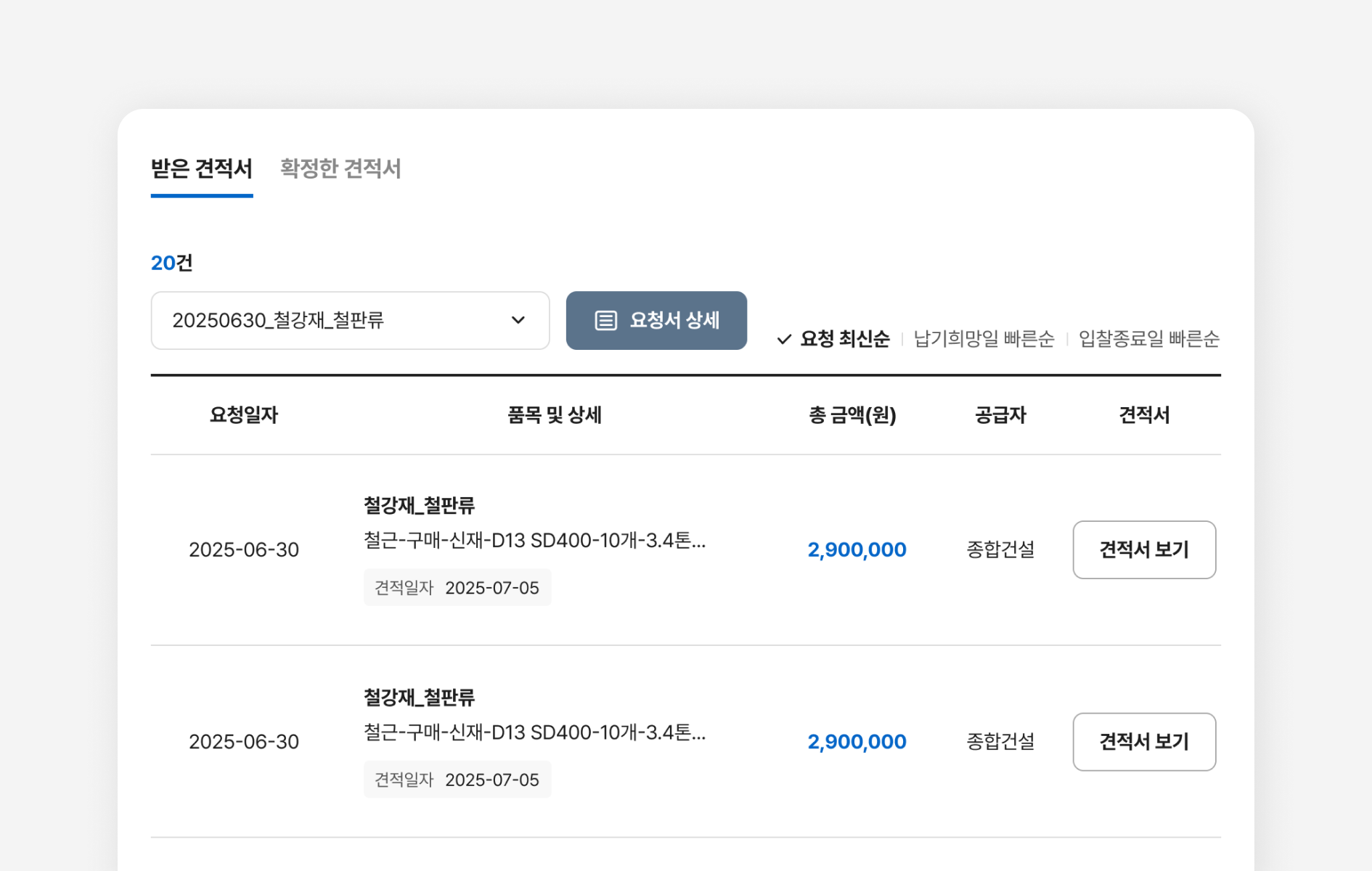Click the first row's 철강재_철판류 item title

click(419, 505)
